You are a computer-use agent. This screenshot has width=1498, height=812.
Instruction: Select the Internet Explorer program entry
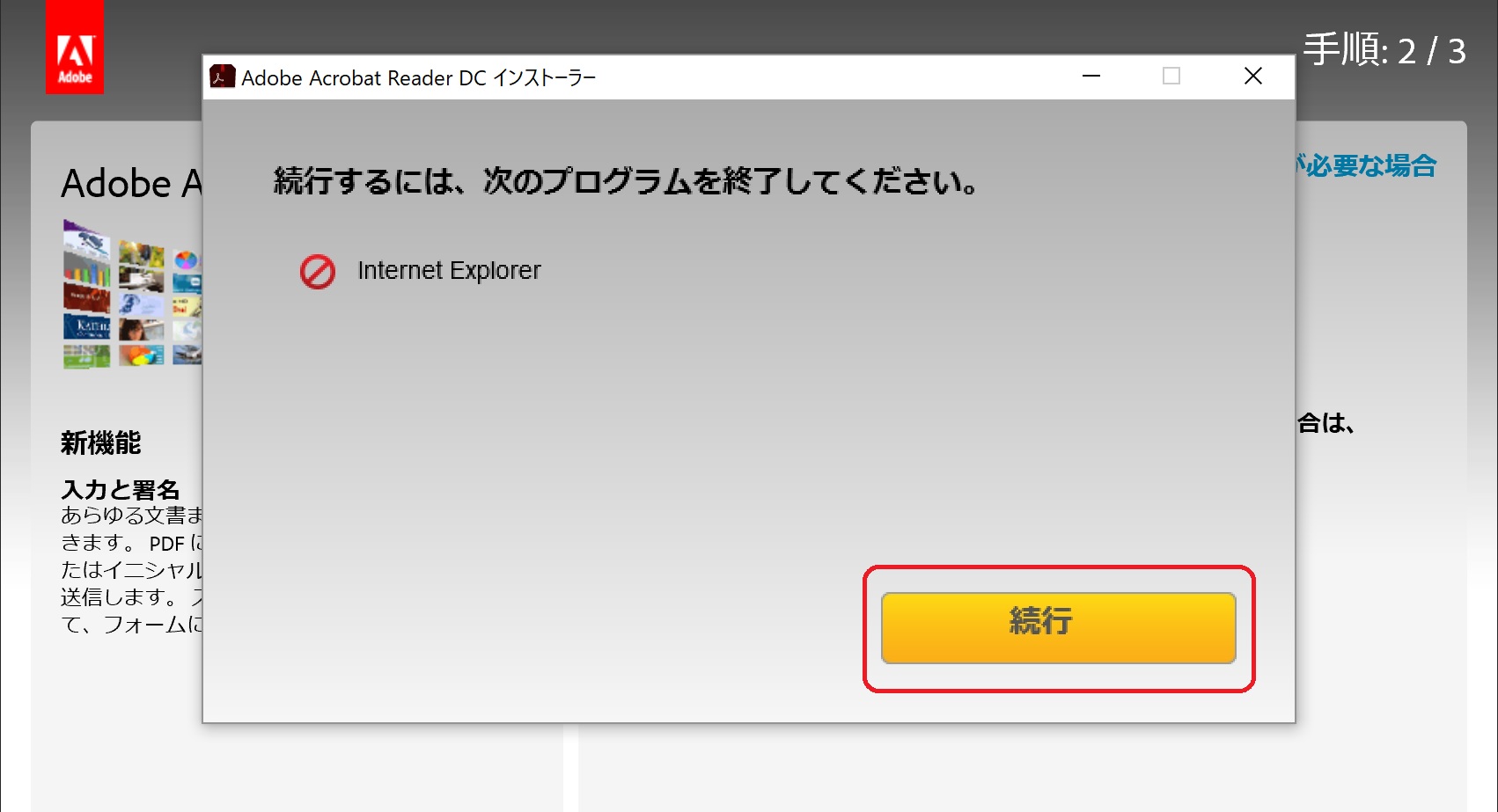(449, 270)
